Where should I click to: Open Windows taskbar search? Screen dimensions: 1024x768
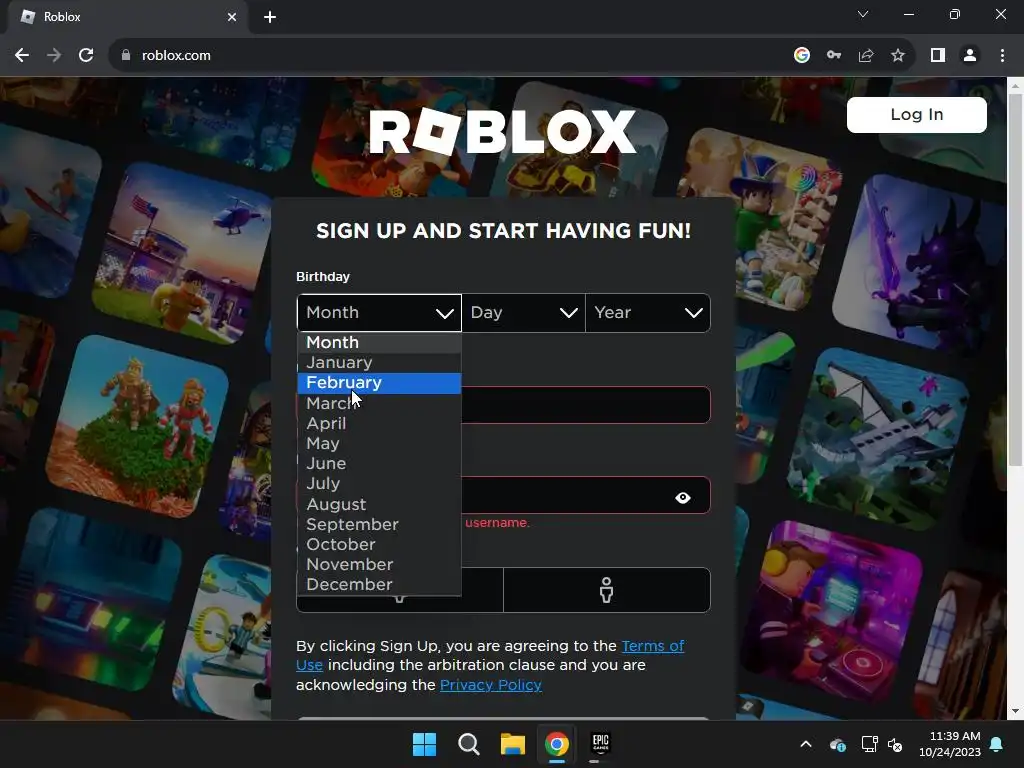coord(468,744)
